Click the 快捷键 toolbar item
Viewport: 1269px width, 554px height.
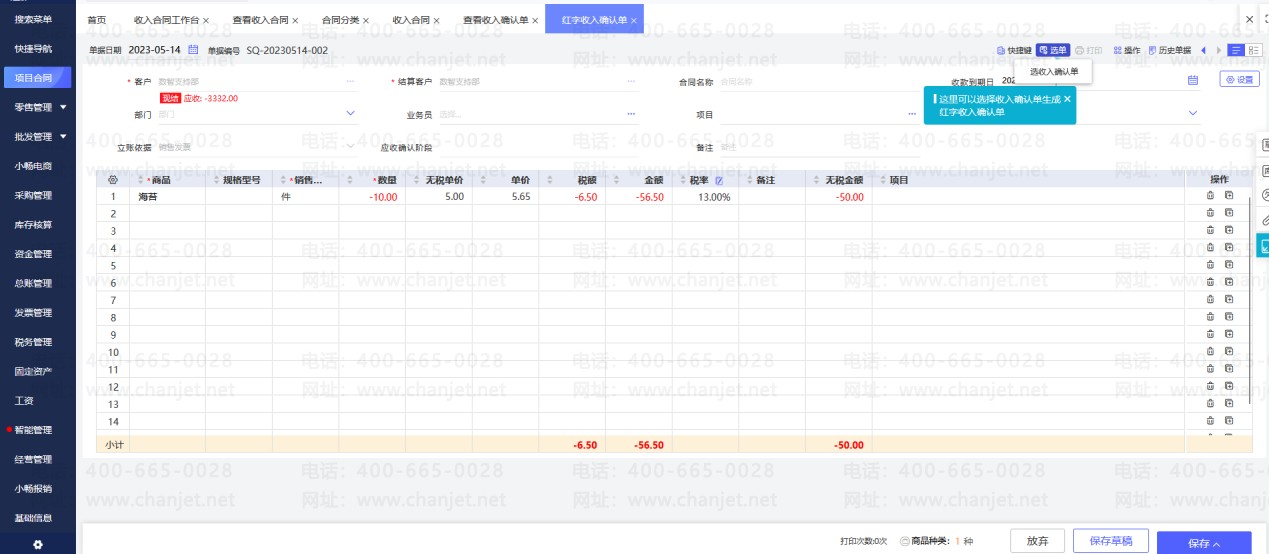1014,50
